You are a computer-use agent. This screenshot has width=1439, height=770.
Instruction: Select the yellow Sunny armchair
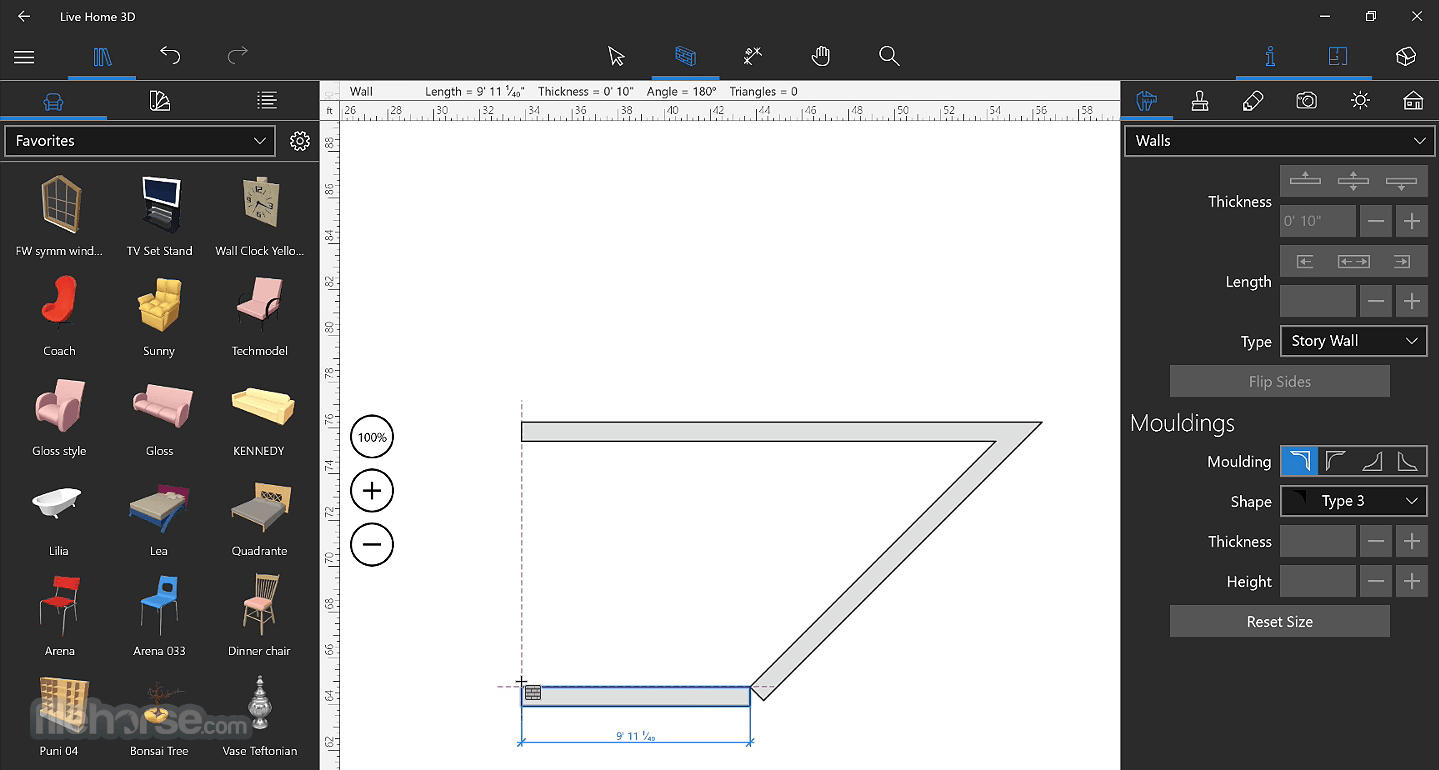[159, 305]
